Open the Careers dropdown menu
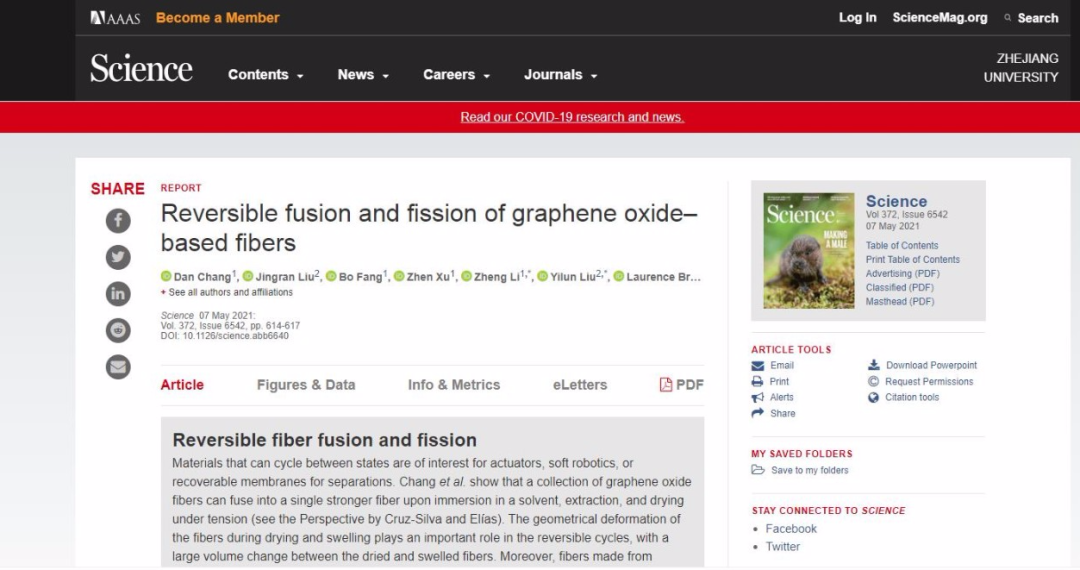 tap(457, 74)
